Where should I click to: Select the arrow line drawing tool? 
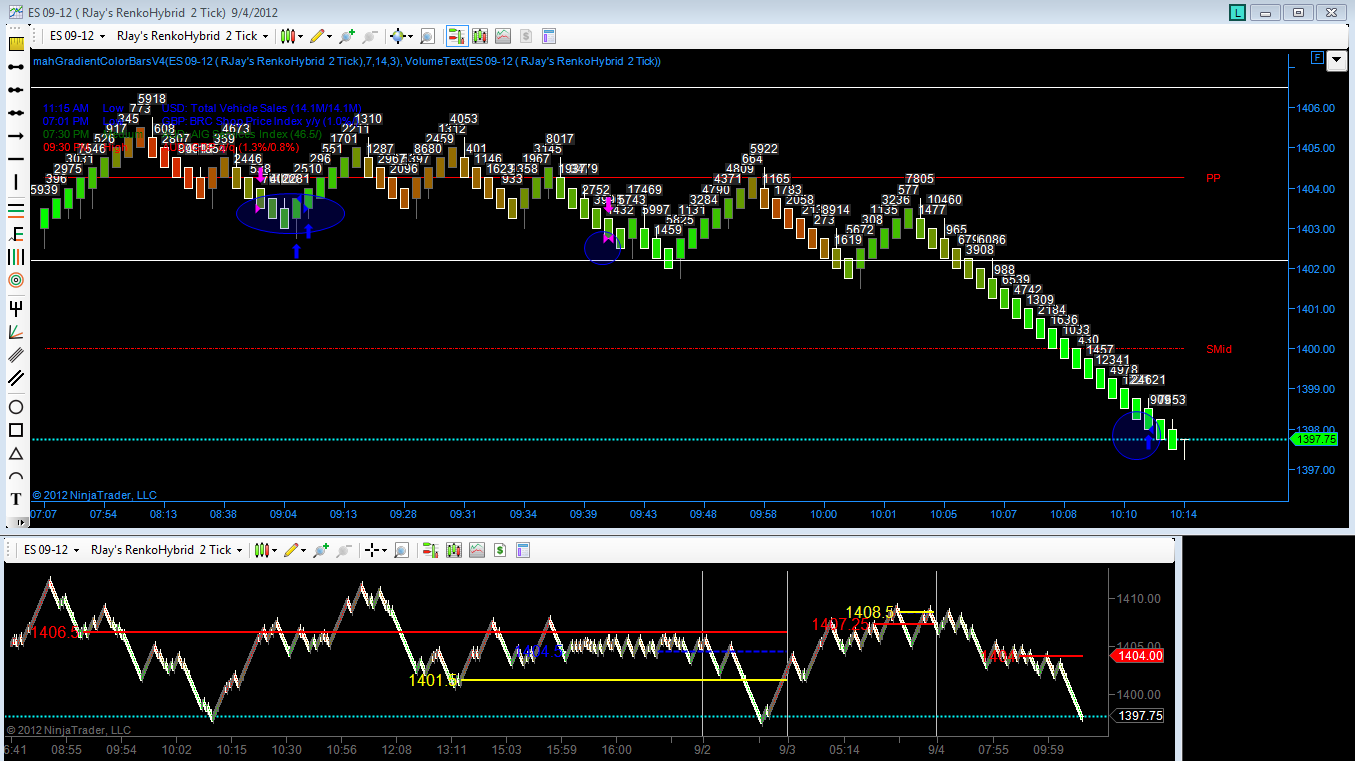(16, 135)
